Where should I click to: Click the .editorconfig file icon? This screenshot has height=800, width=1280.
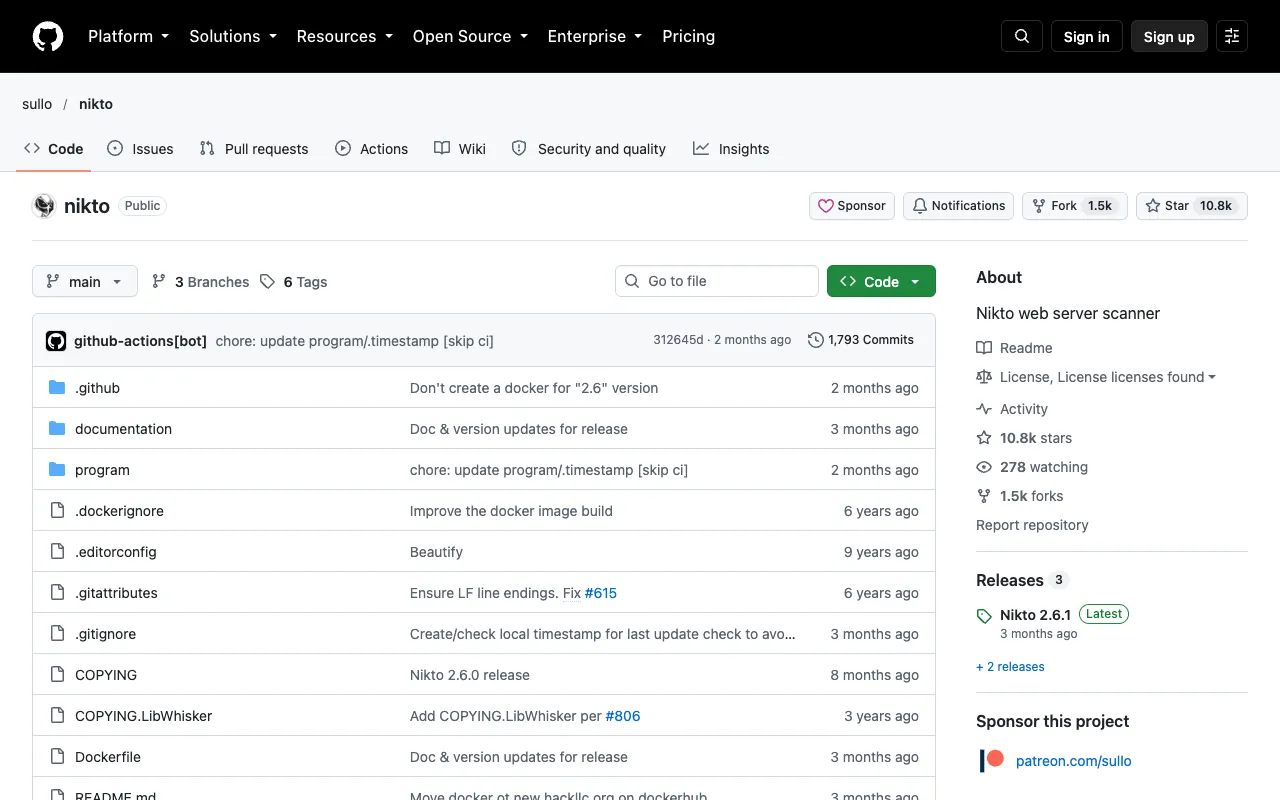tap(57, 552)
